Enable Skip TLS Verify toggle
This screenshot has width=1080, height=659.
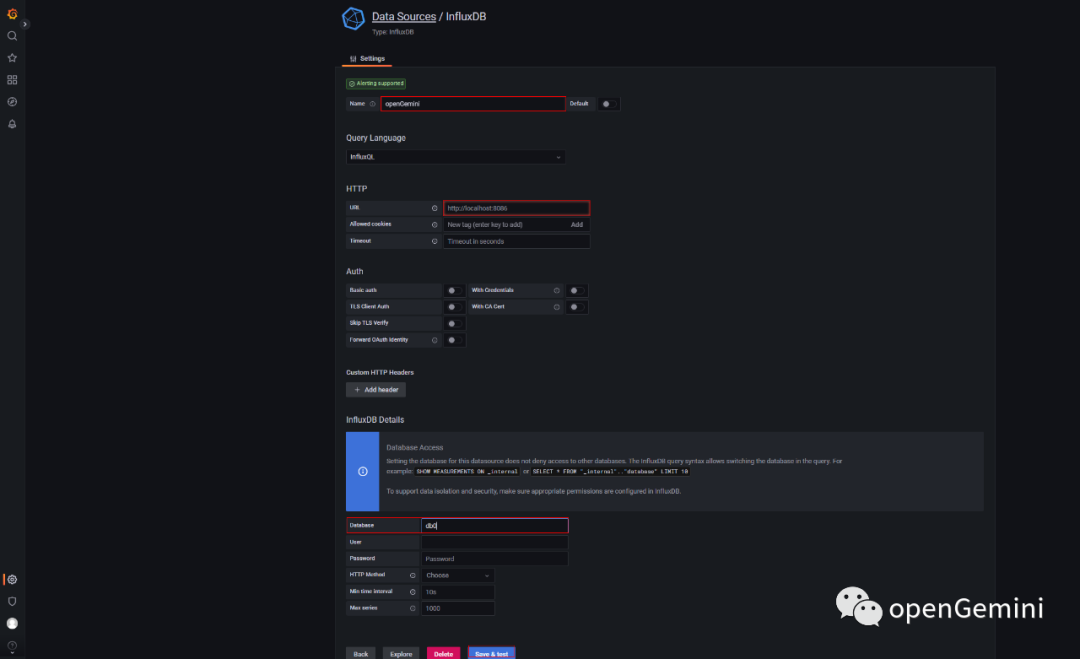coord(454,324)
